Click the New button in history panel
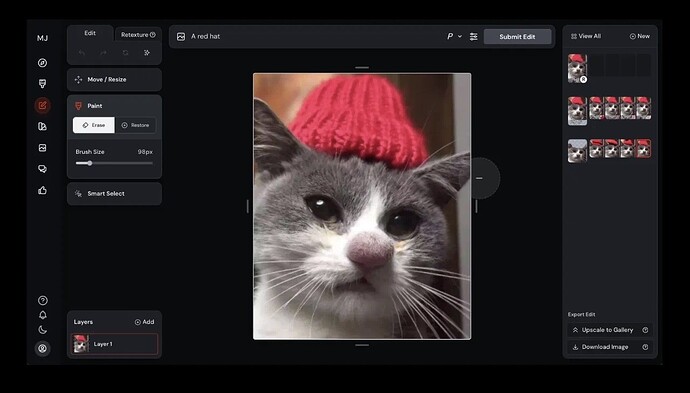This screenshot has width=690, height=393. 640,36
